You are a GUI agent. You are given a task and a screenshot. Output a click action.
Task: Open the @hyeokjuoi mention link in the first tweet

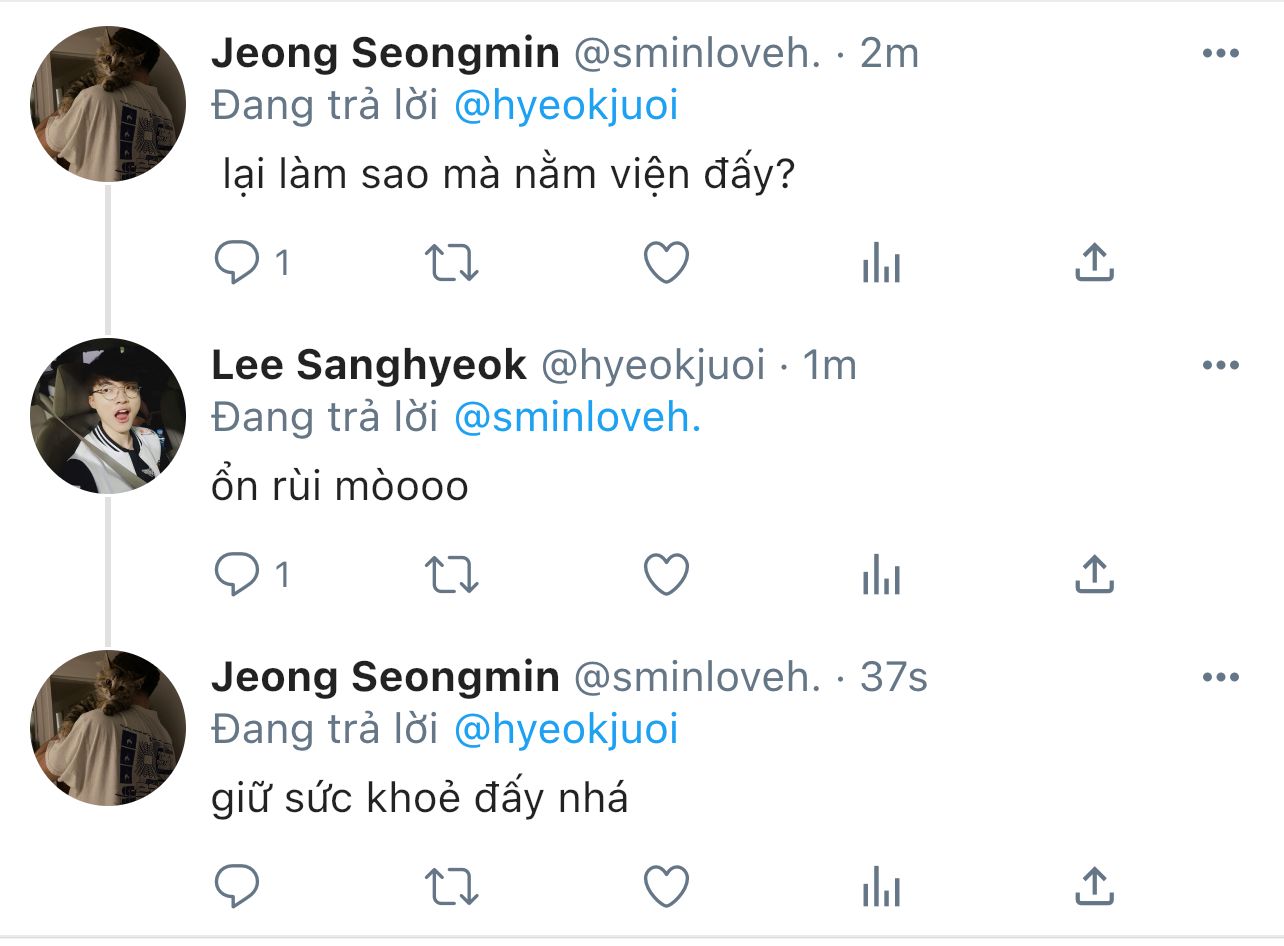click(565, 106)
